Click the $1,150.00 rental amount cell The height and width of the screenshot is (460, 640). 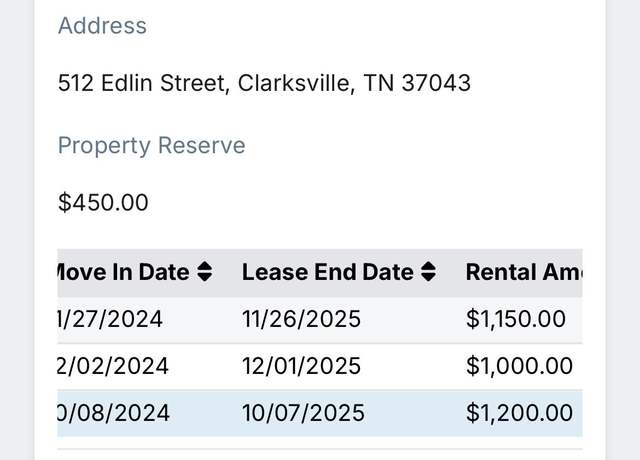(516, 319)
